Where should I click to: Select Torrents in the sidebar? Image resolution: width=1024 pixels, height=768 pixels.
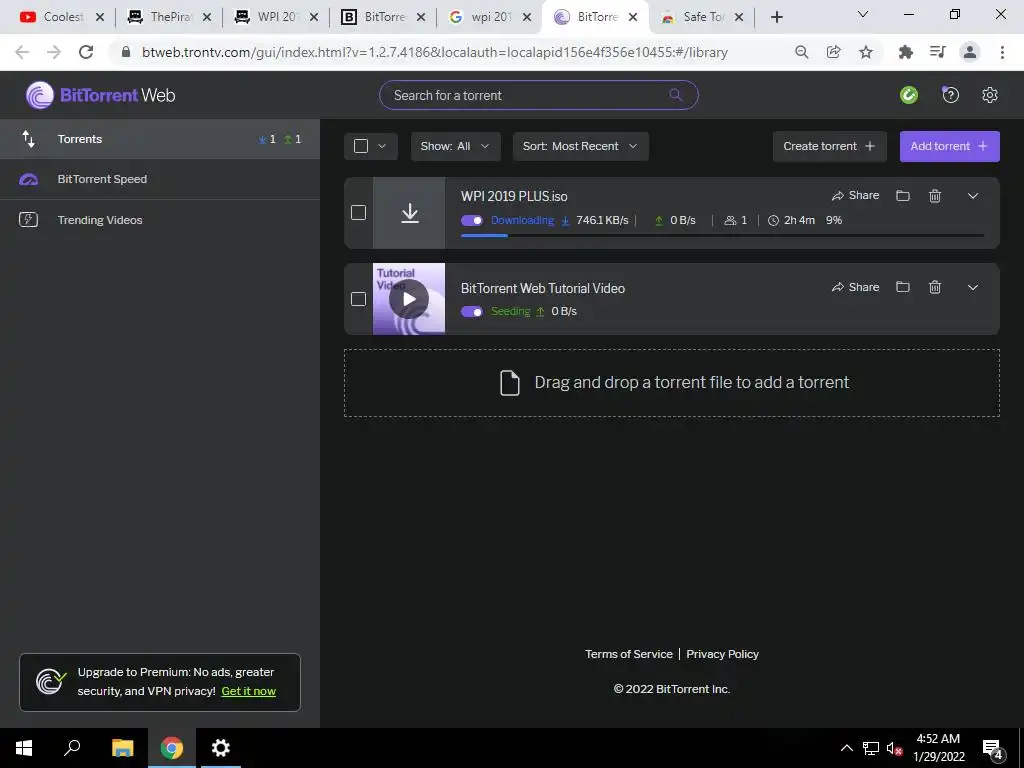[x=160, y=139]
